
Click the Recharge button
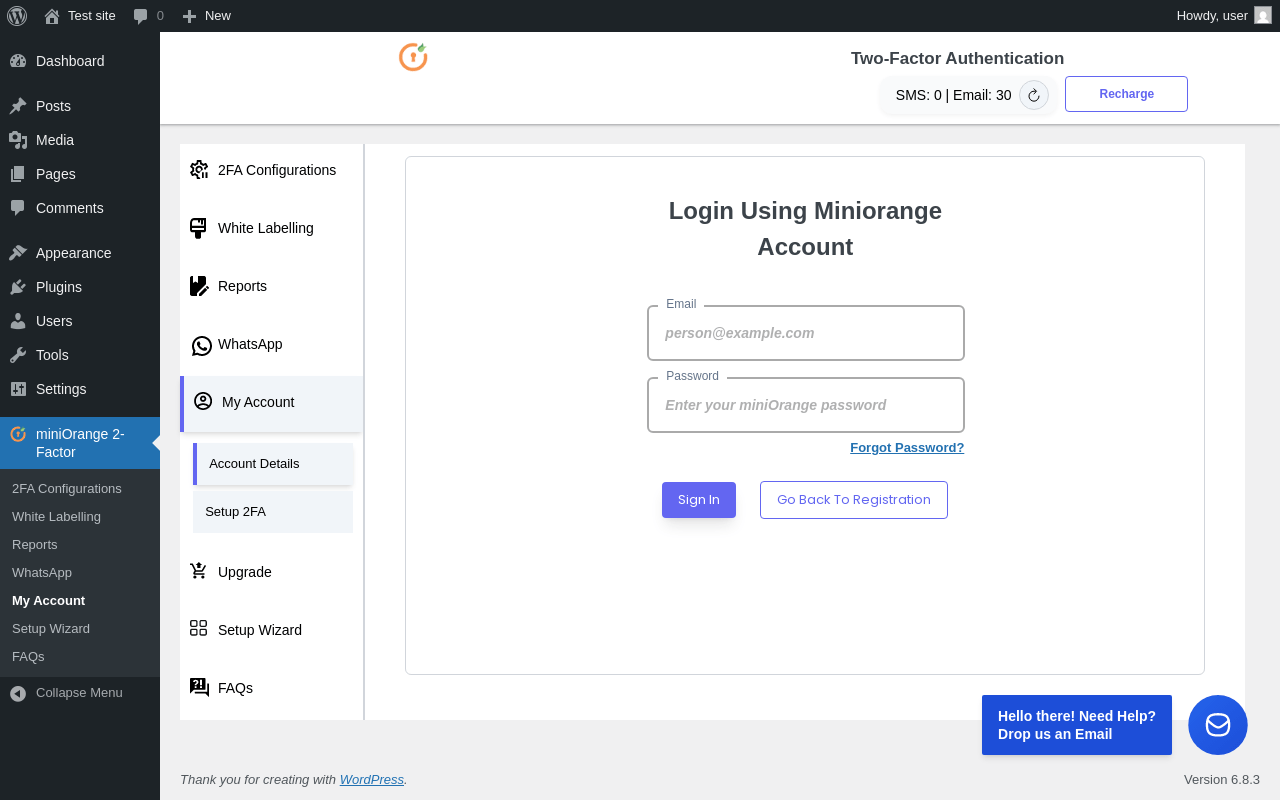pos(1126,94)
